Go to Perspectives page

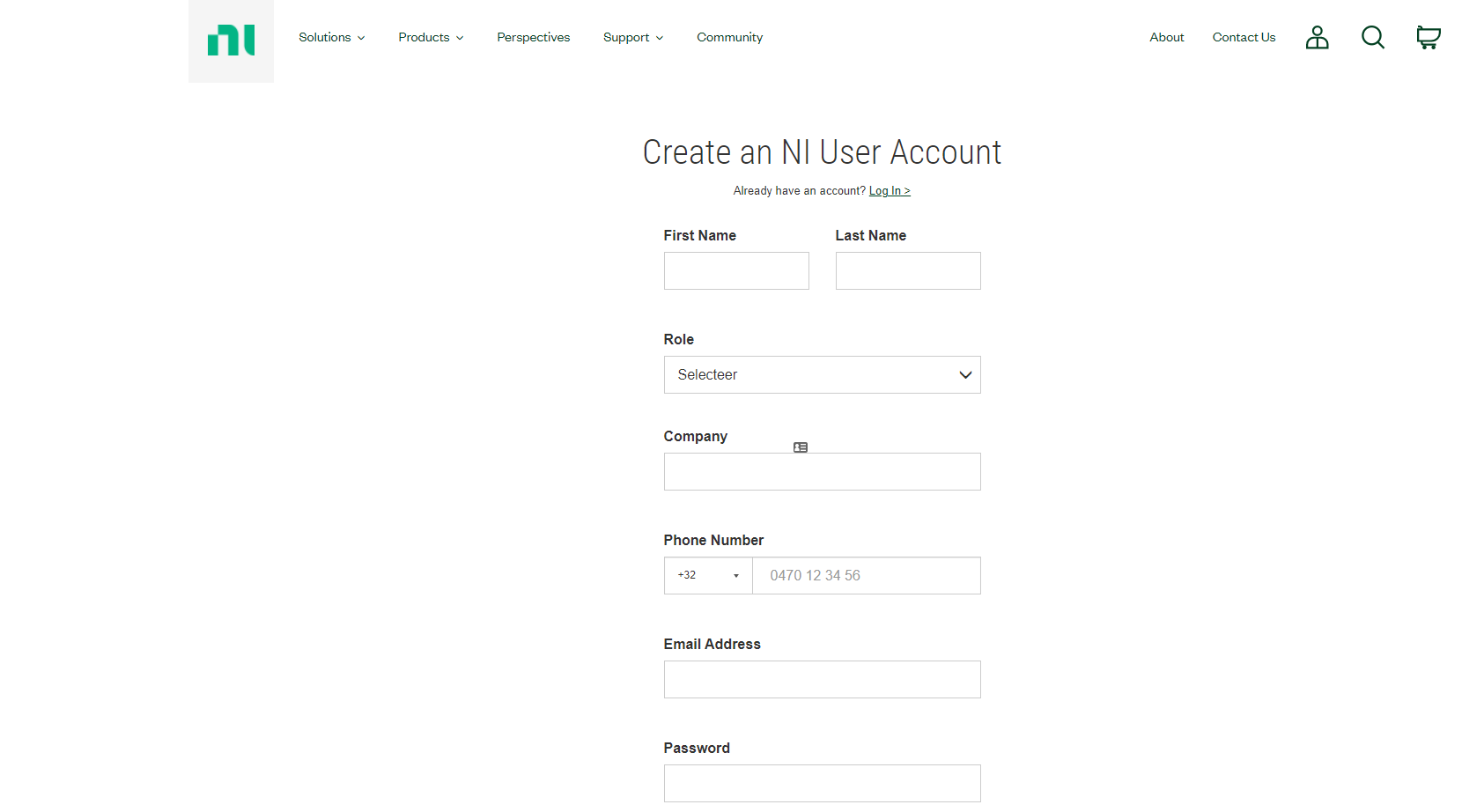tap(533, 37)
